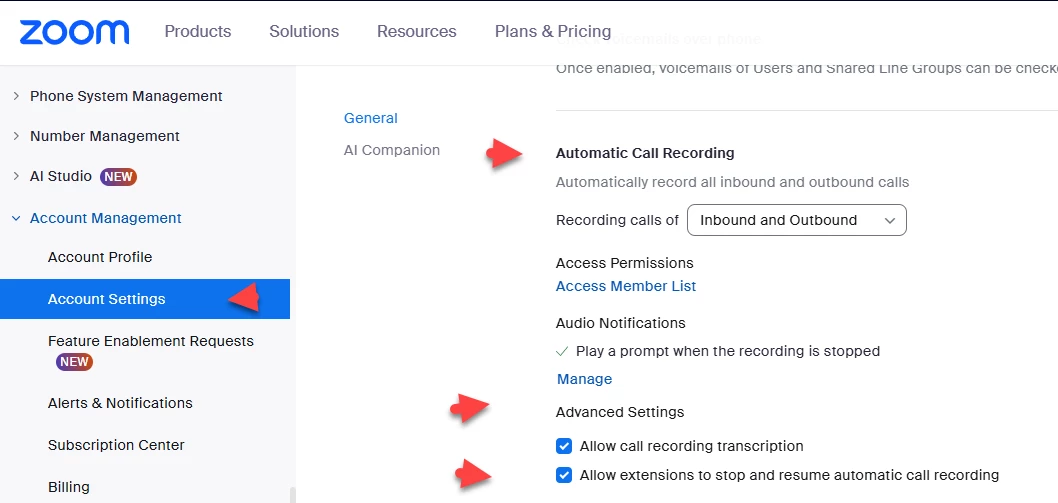The width and height of the screenshot is (1058, 503).
Task: Click the Zoom logo
Action: (x=74, y=32)
